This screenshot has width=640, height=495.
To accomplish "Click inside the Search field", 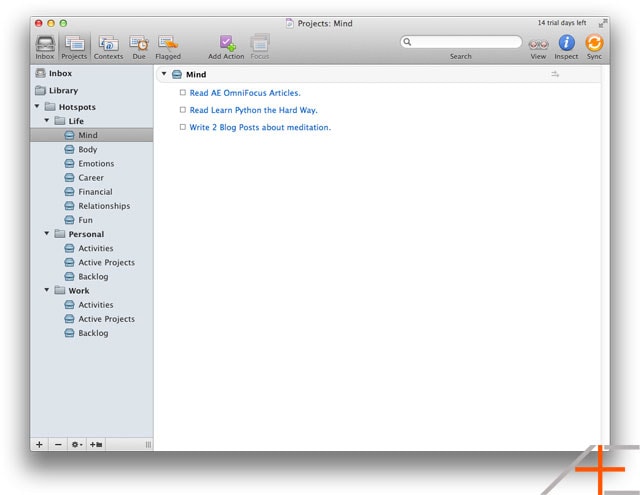I will click(461, 42).
